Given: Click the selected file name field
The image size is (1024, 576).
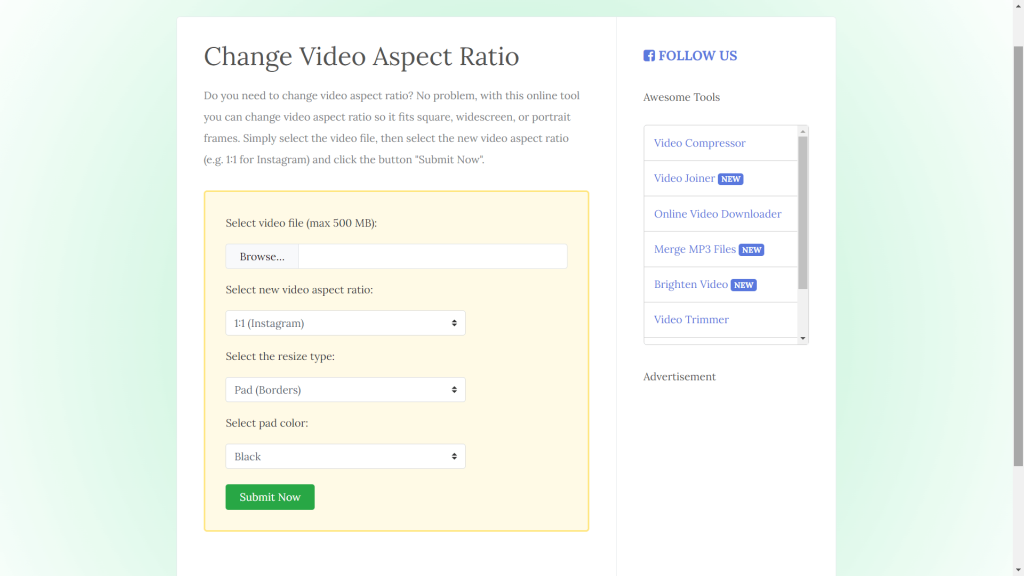Looking at the screenshot, I should tap(432, 257).
